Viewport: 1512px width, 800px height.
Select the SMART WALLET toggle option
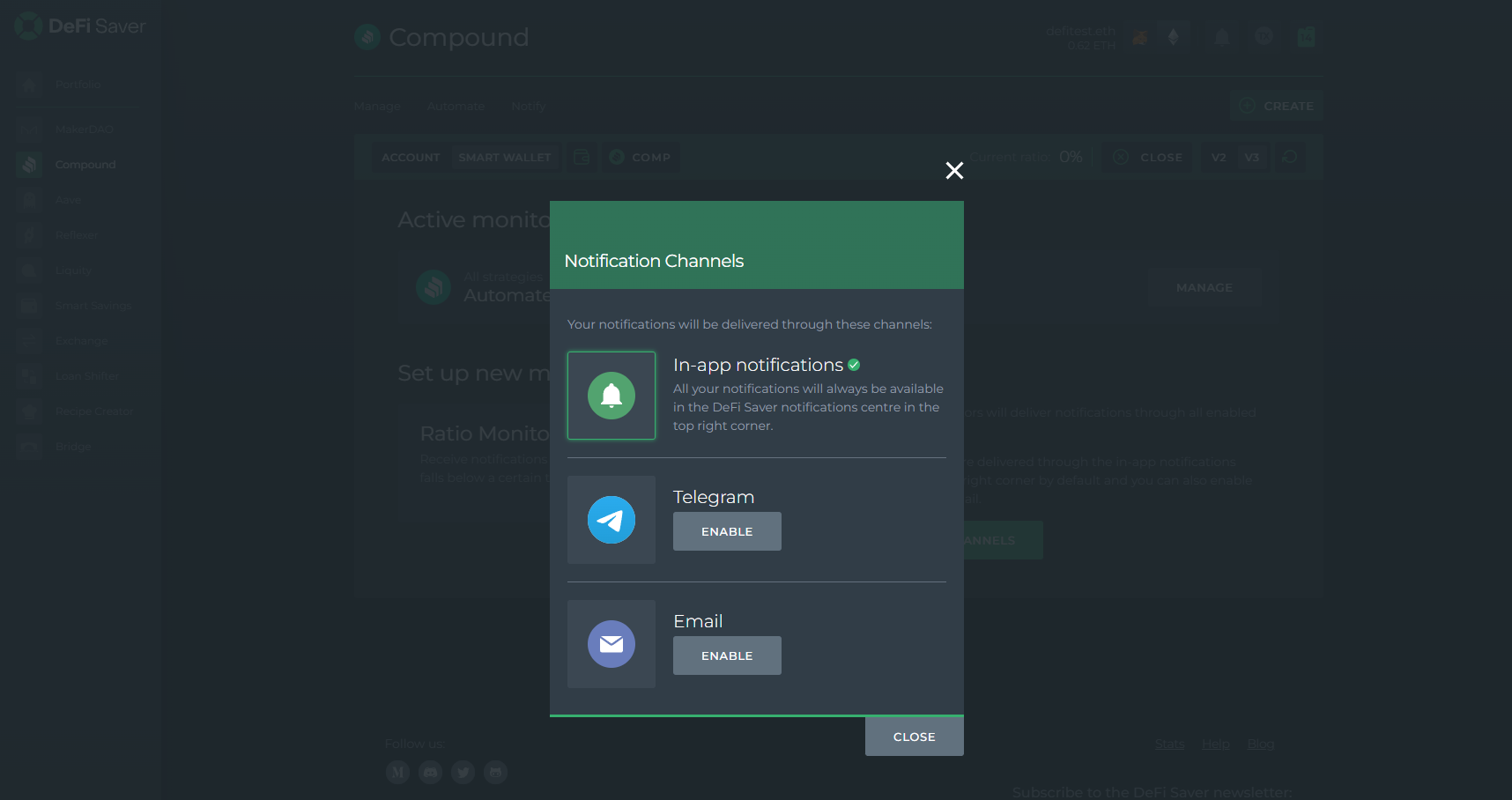505,157
